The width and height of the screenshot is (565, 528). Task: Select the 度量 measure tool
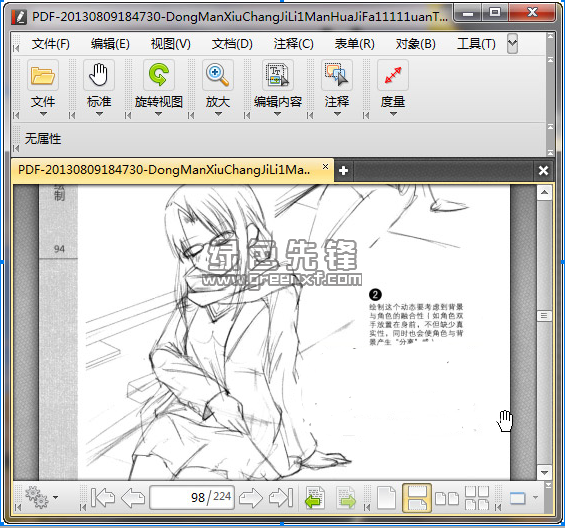pyautogui.click(x=393, y=75)
